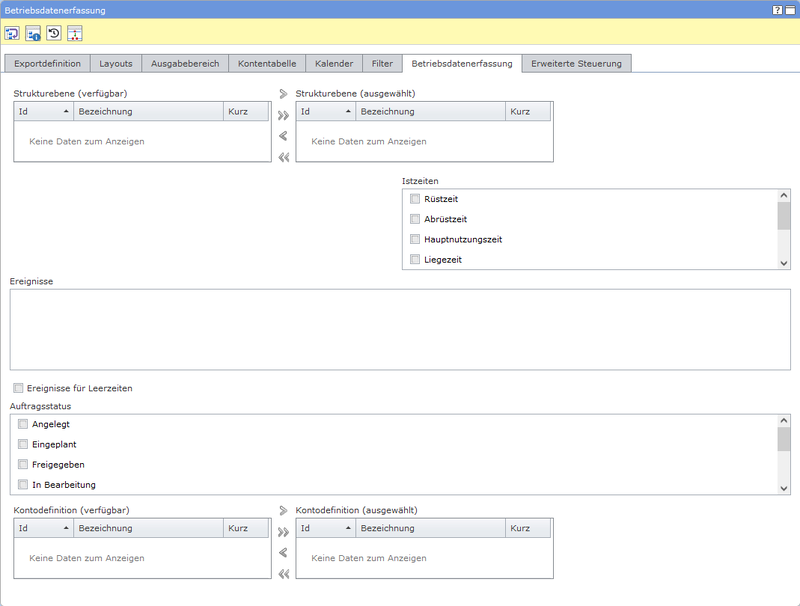This screenshot has height=606, width=800.
Task: Click inside the empty Ereignisse box
Action: click(398, 330)
